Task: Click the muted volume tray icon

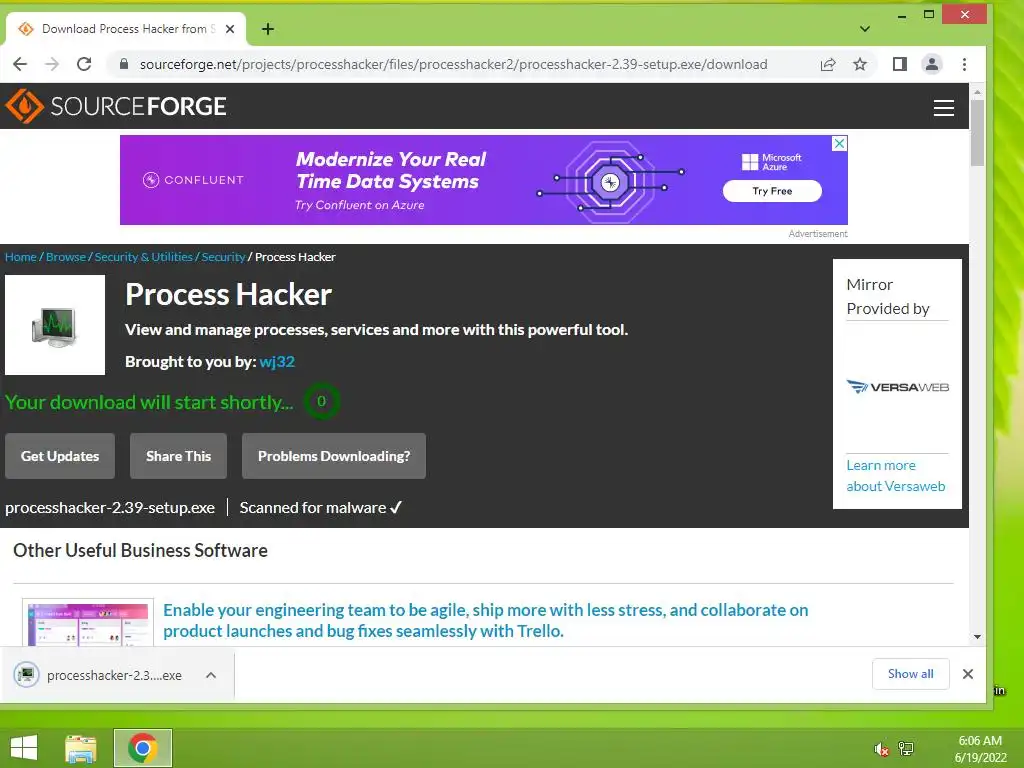Action: [x=881, y=749]
